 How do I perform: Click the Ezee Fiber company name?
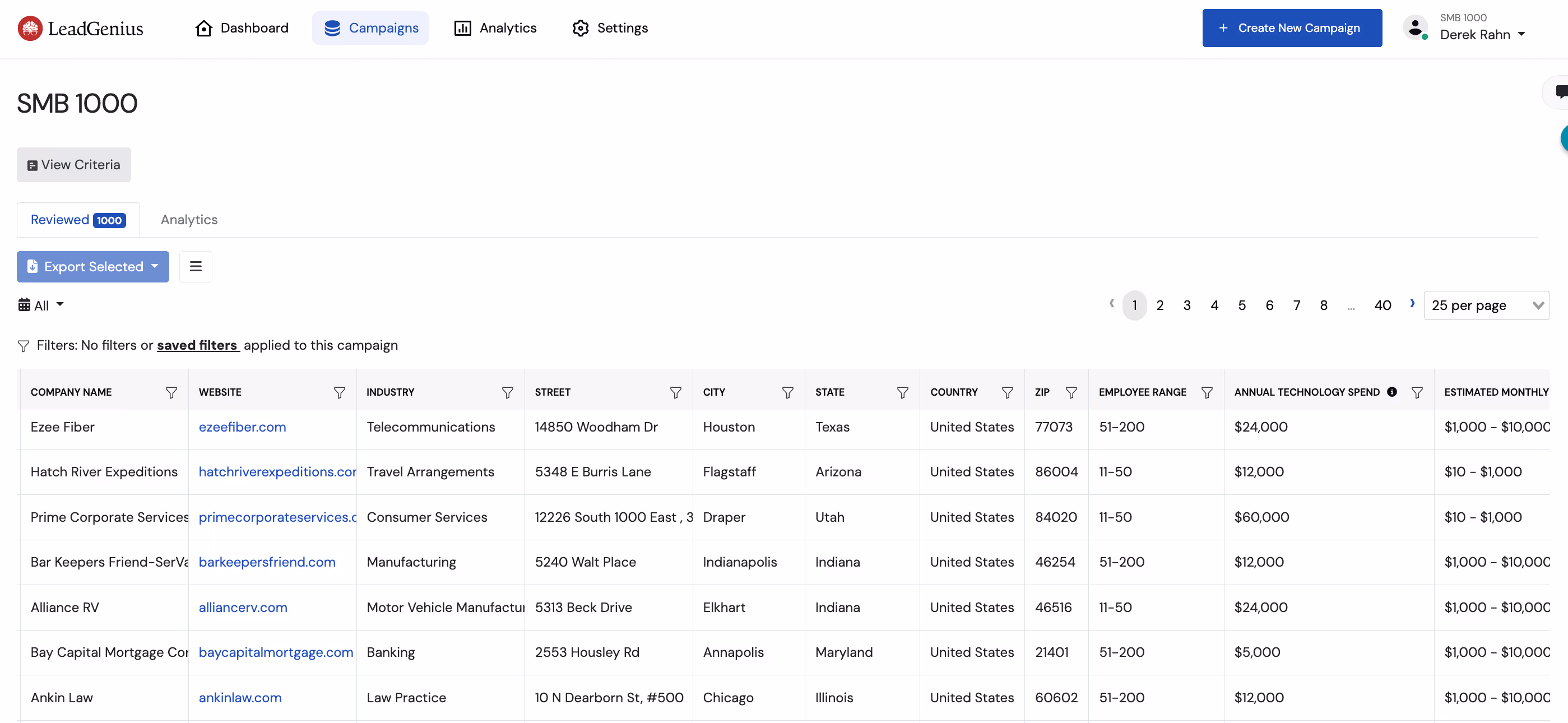coord(63,427)
